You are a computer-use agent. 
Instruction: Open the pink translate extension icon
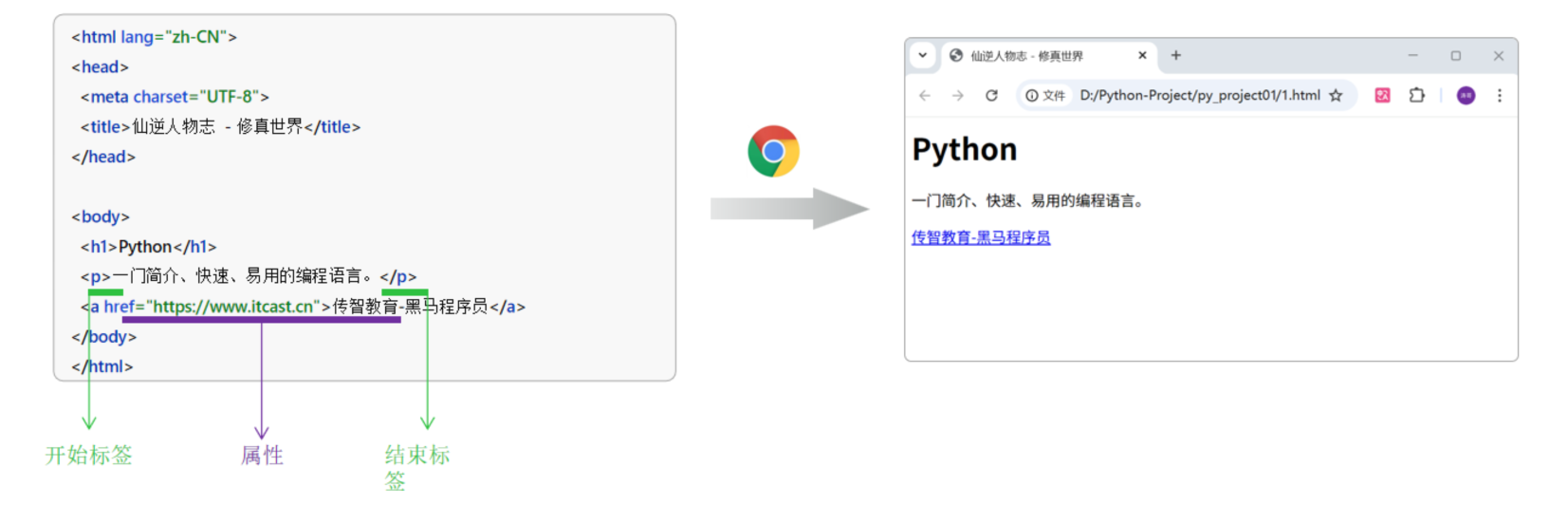point(1382,95)
